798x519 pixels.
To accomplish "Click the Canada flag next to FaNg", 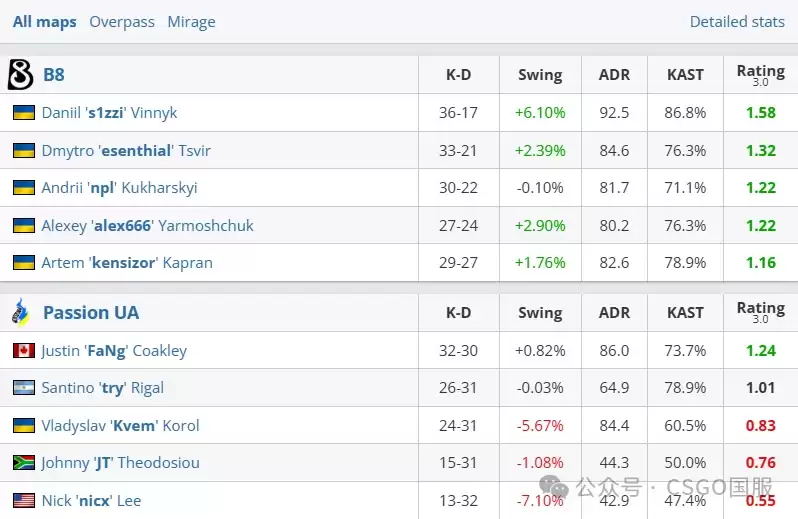I will tap(24, 351).
